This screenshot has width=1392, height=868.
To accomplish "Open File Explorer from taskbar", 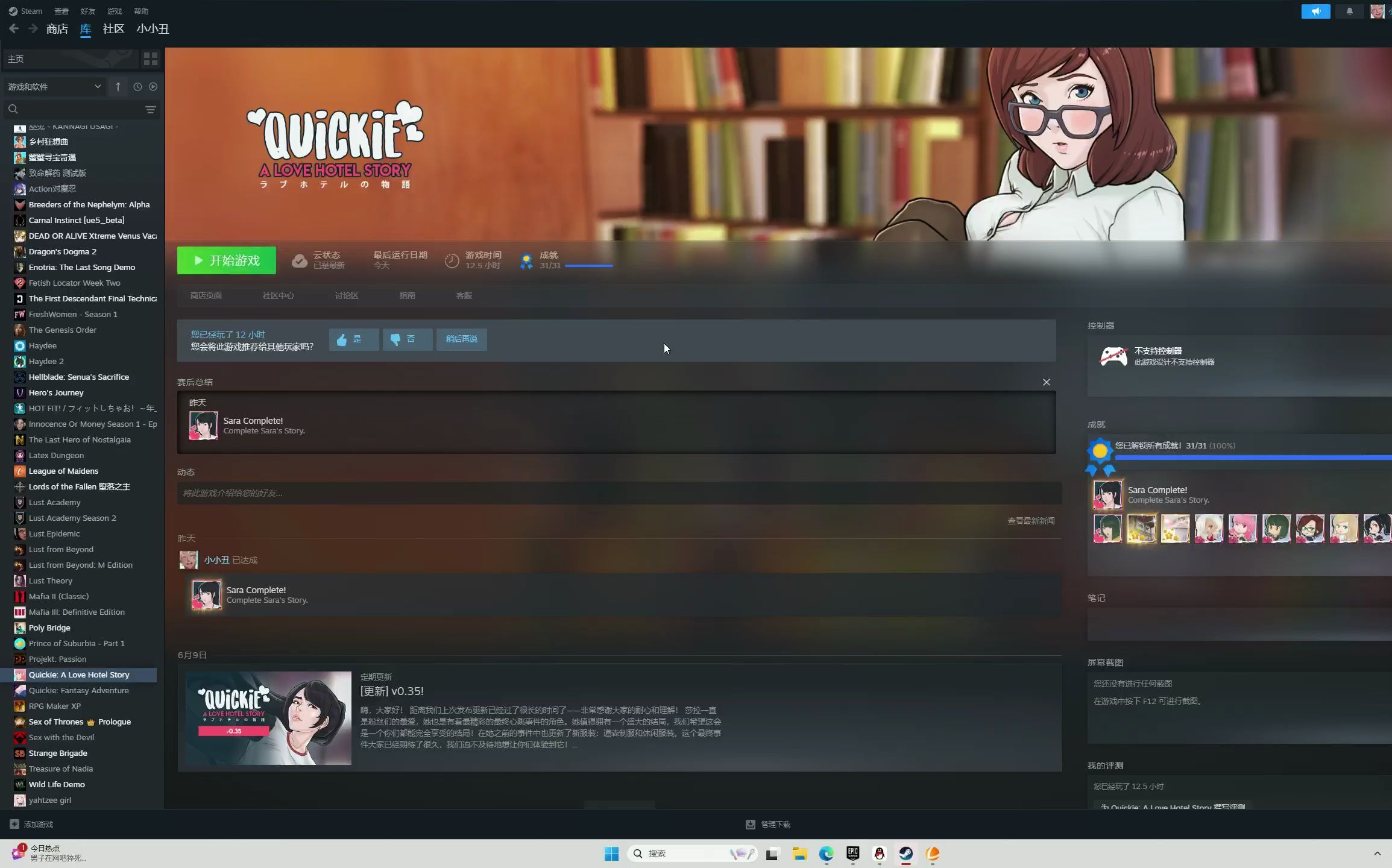I will click(x=799, y=854).
